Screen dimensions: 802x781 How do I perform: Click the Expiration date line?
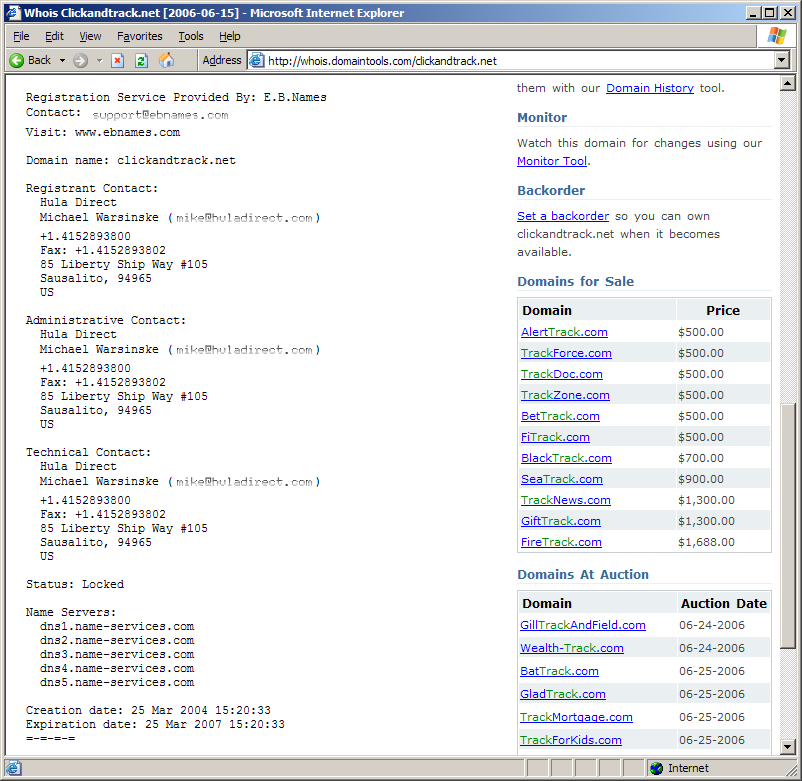pos(155,724)
